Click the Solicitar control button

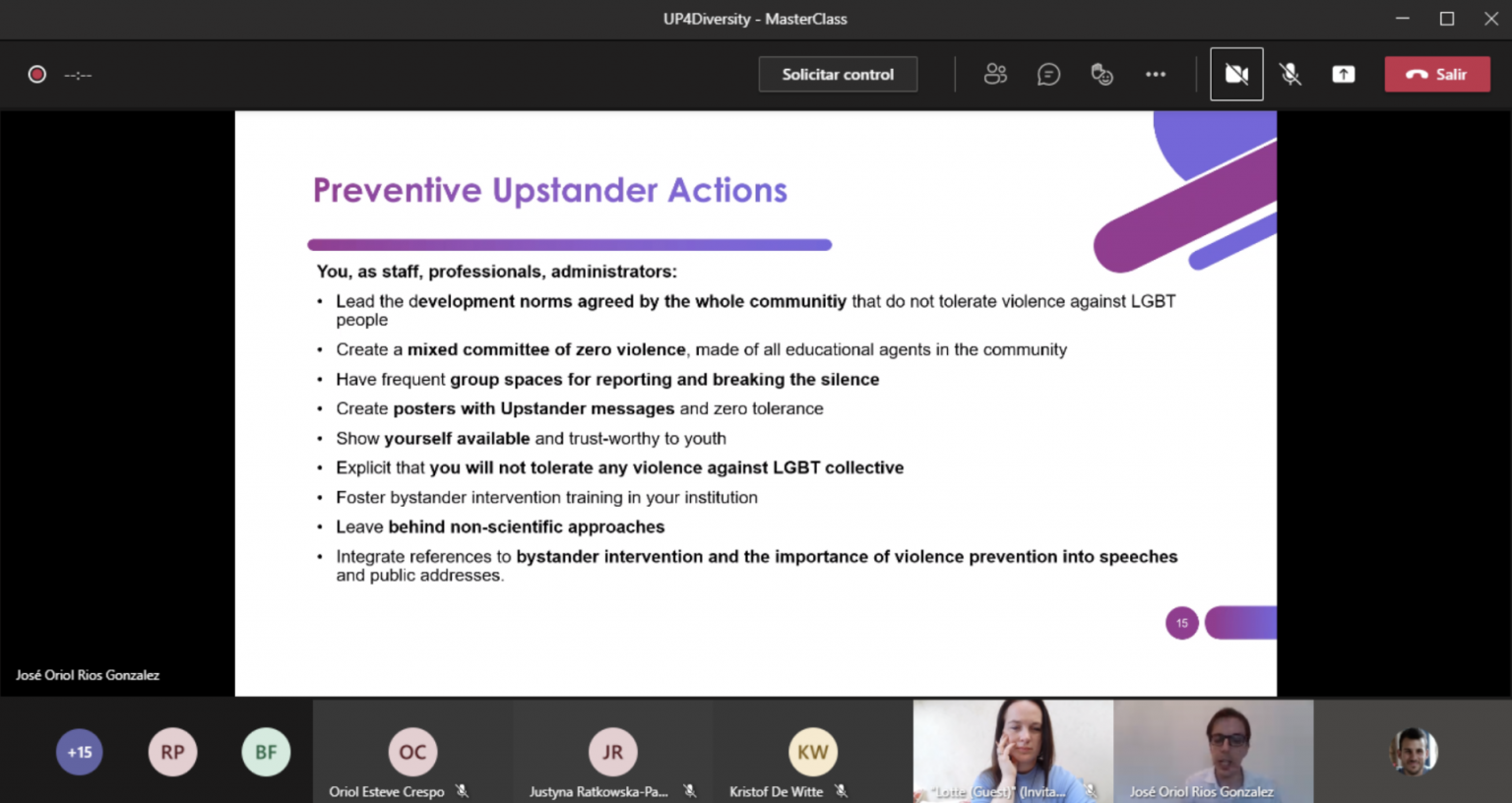pyautogui.click(x=838, y=74)
